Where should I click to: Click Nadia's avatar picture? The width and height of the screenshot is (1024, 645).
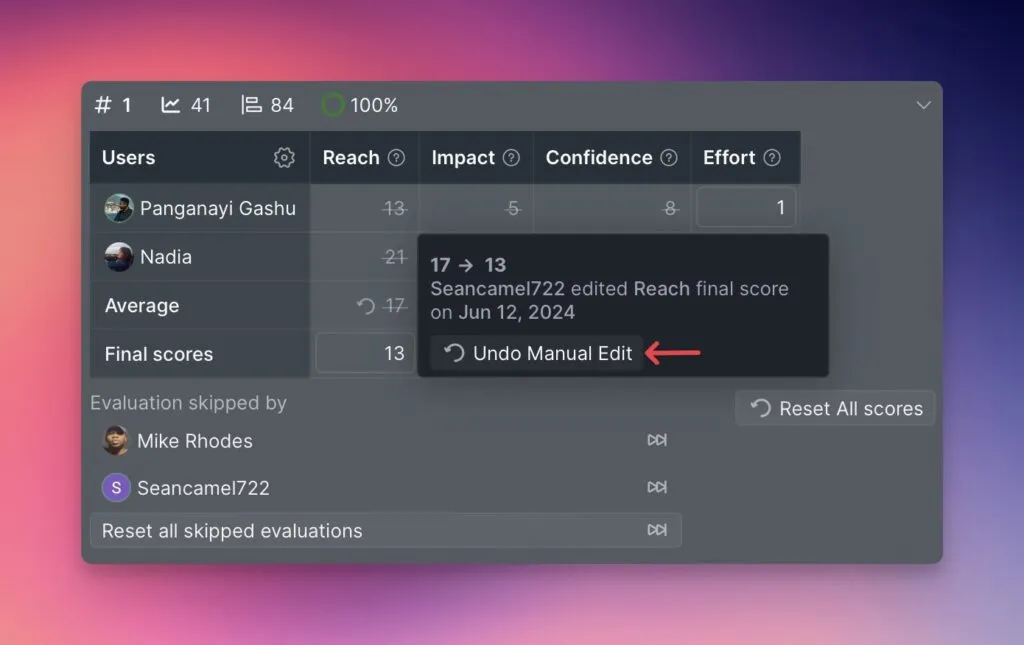(x=119, y=257)
